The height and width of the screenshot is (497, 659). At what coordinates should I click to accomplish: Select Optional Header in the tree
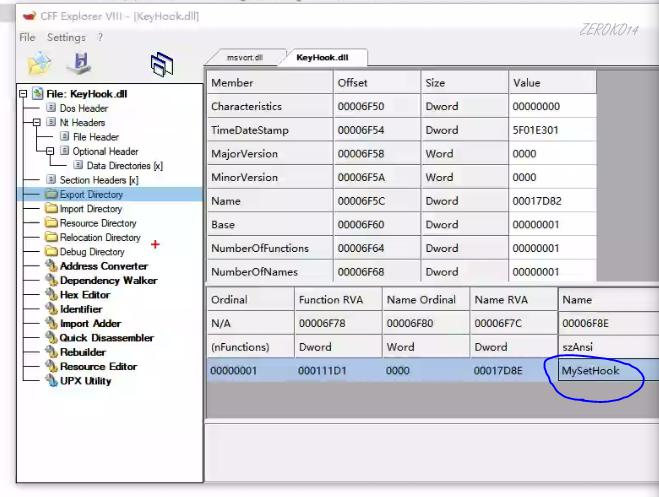[105, 151]
